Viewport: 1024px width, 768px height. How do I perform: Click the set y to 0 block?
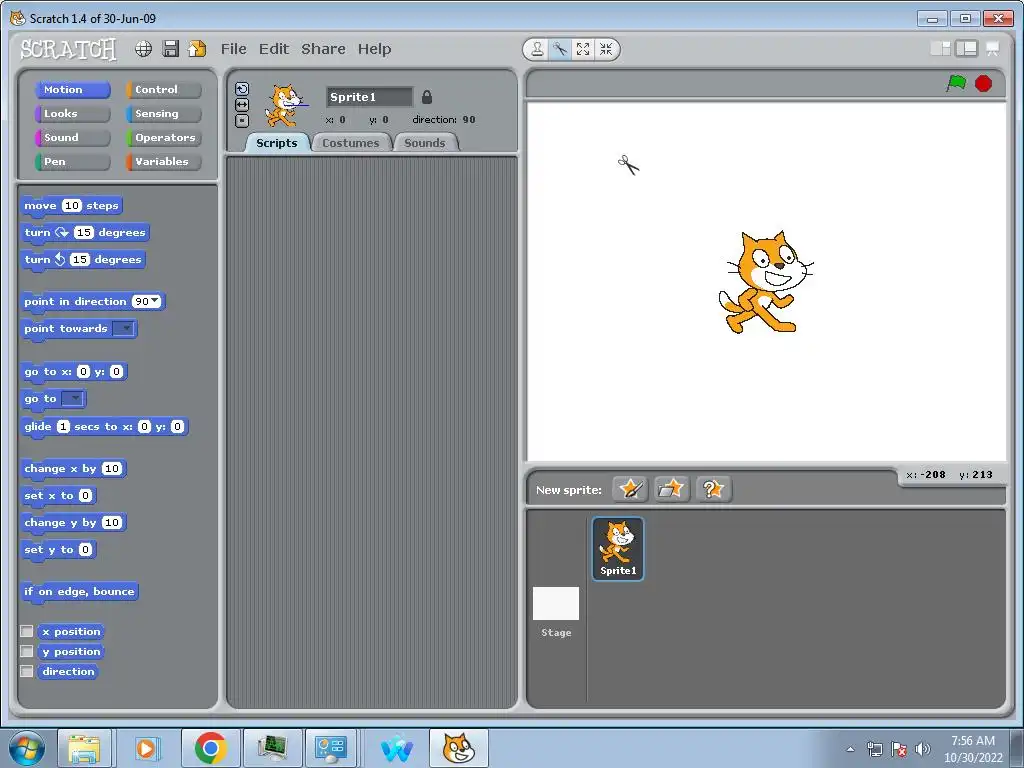pos(58,550)
